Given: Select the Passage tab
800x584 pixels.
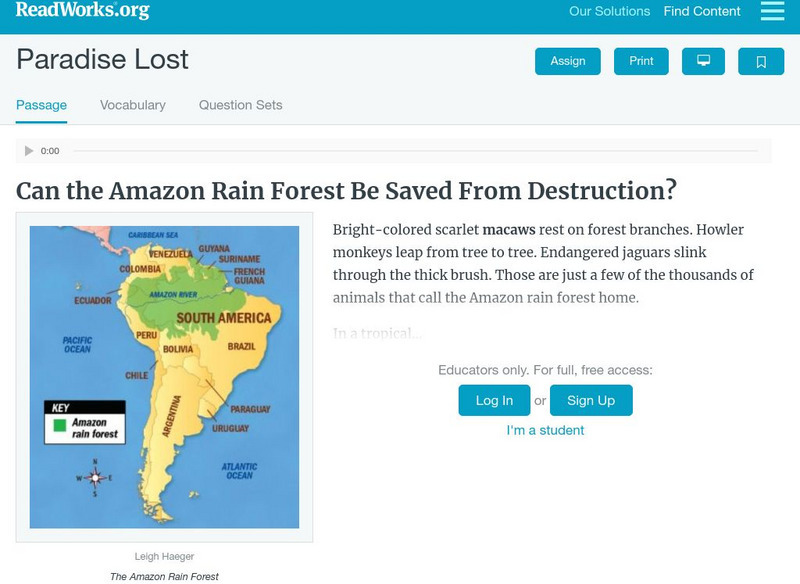Looking at the screenshot, I should click(42, 105).
